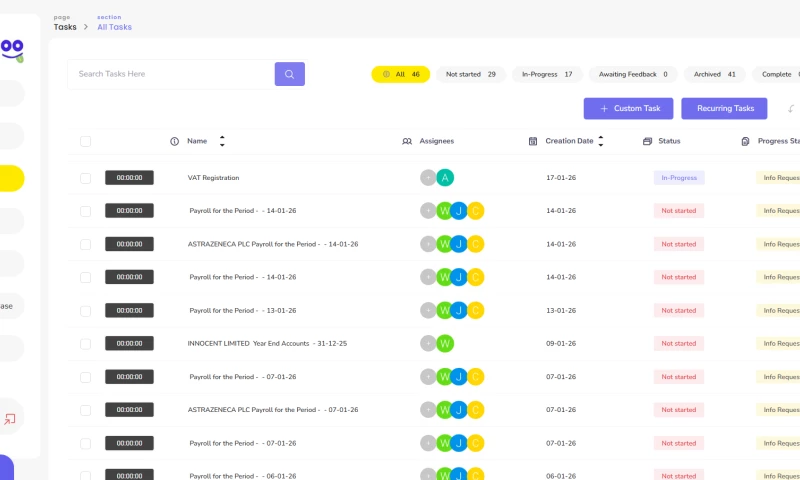Click the refresh icon beside Recurring Tasks
The width and height of the screenshot is (800, 480).
(x=791, y=109)
